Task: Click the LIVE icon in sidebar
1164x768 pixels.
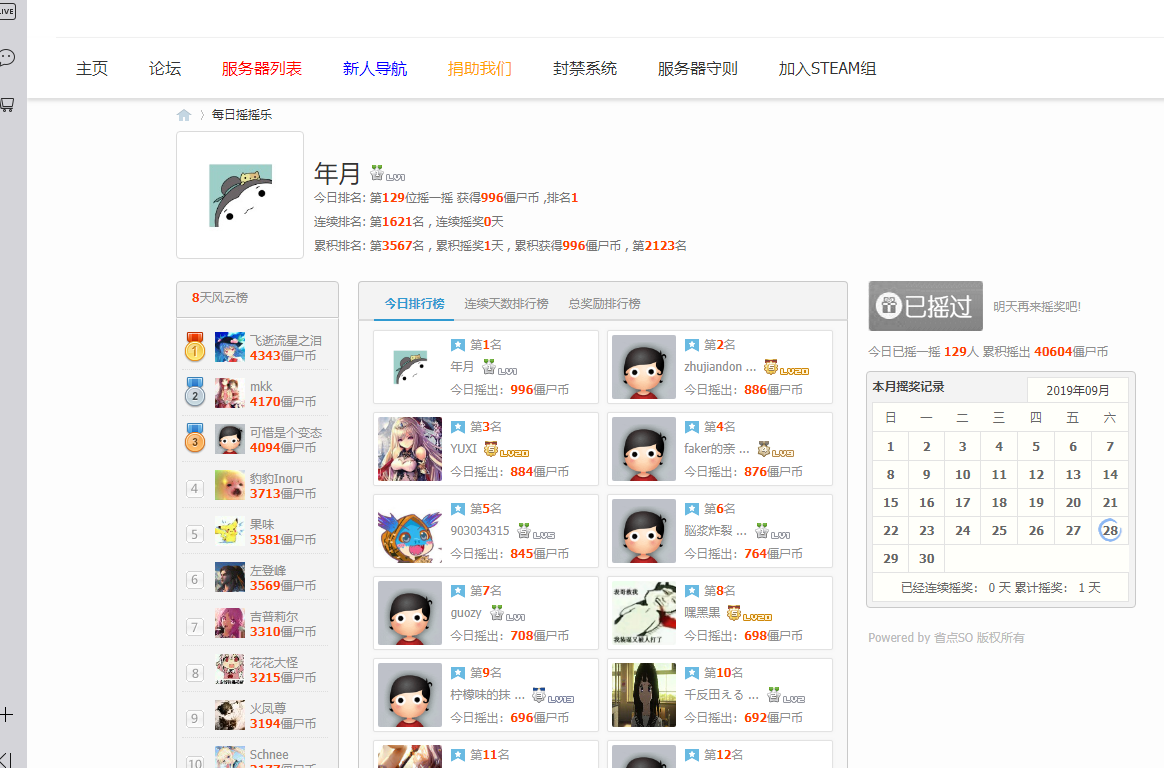Action: (6, 12)
